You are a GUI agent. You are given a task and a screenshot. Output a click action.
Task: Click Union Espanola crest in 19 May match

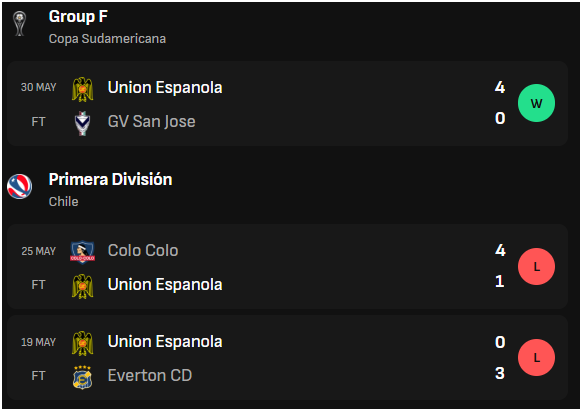point(82,343)
